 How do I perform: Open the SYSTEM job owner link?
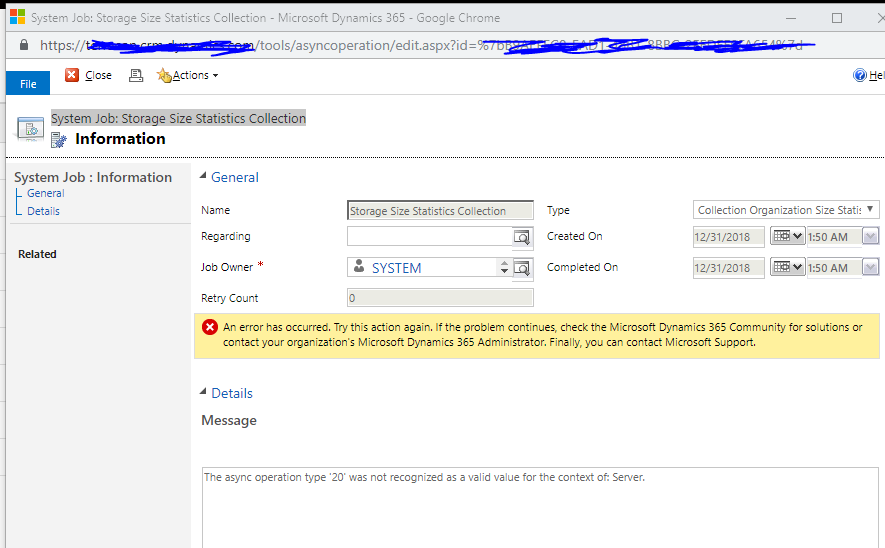[x=396, y=268]
